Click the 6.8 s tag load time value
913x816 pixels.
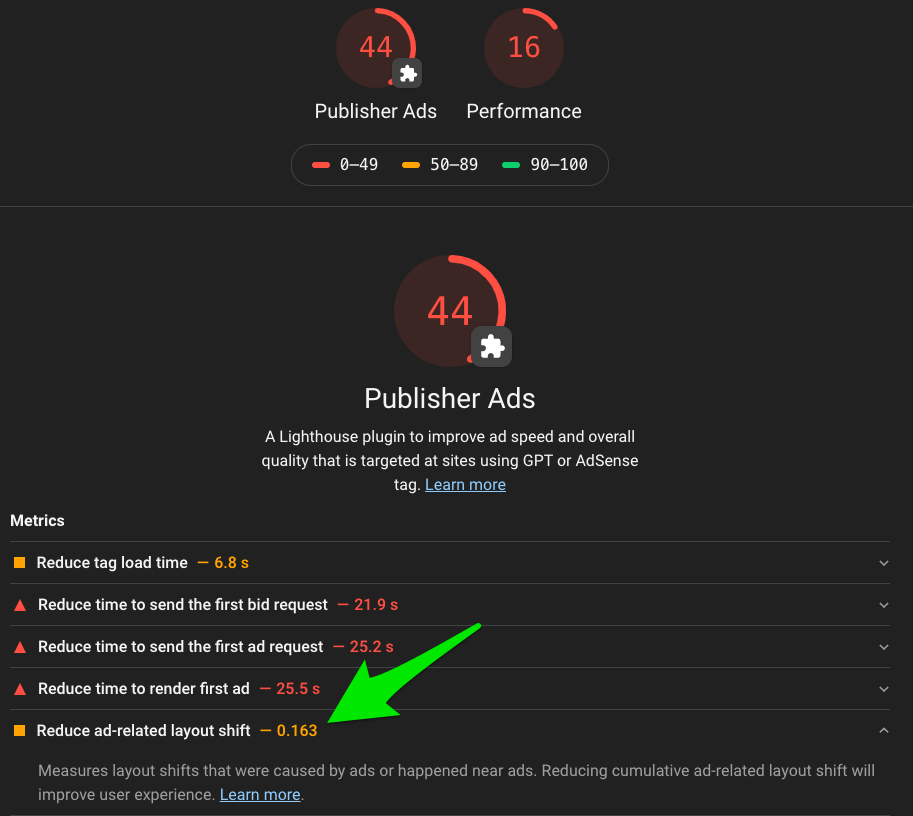231,563
